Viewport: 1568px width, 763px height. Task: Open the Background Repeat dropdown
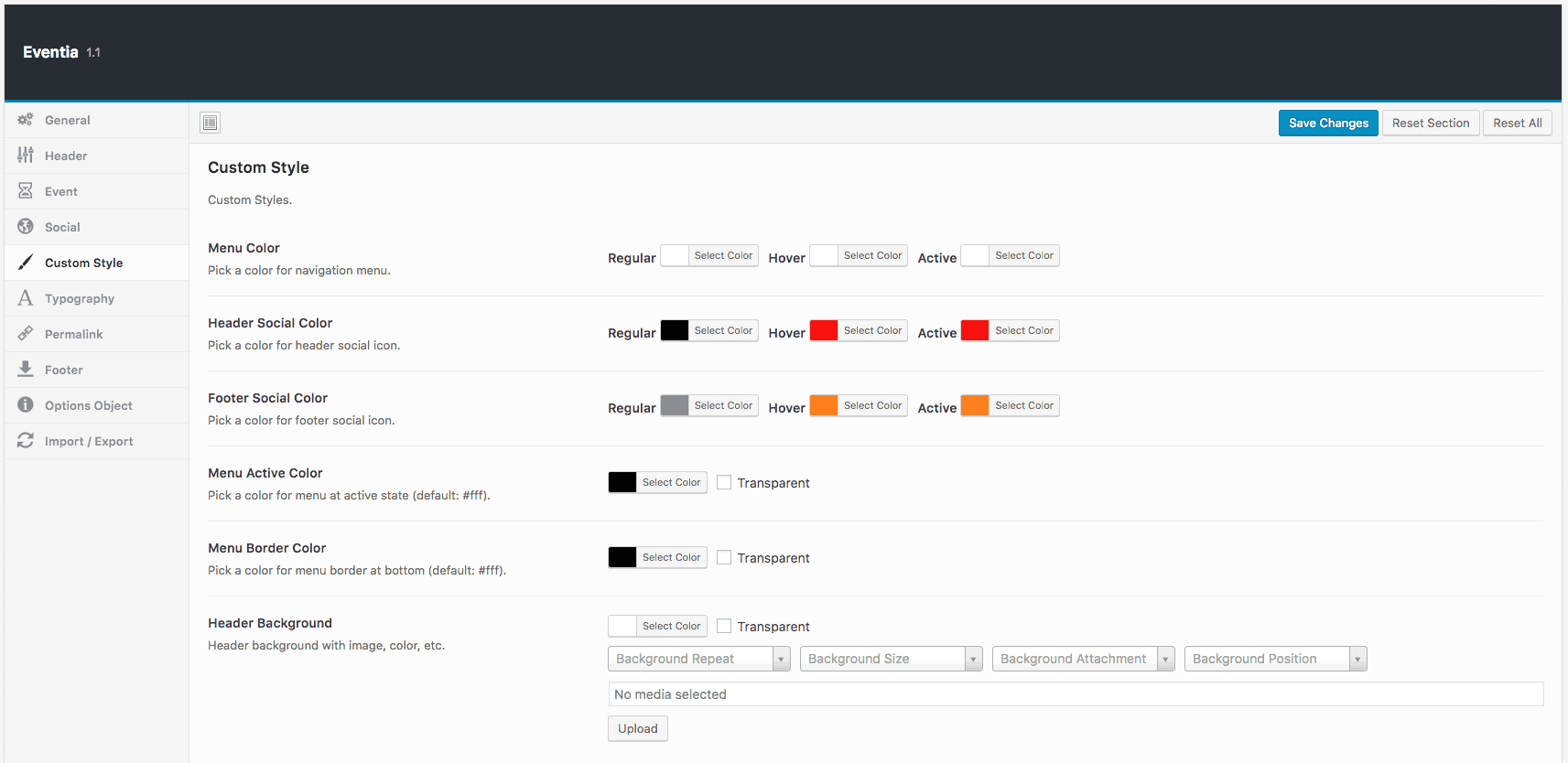(x=698, y=659)
